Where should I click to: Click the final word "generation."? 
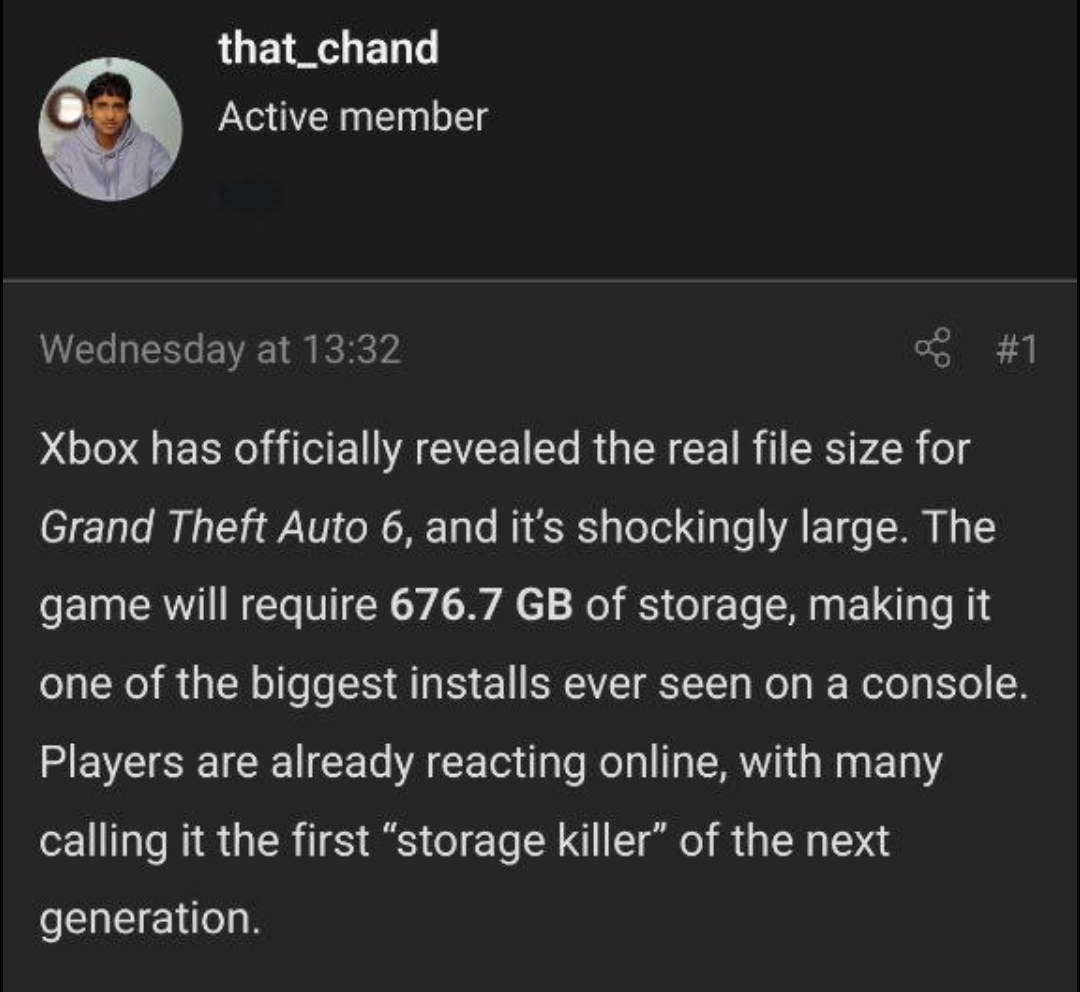coord(150,919)
